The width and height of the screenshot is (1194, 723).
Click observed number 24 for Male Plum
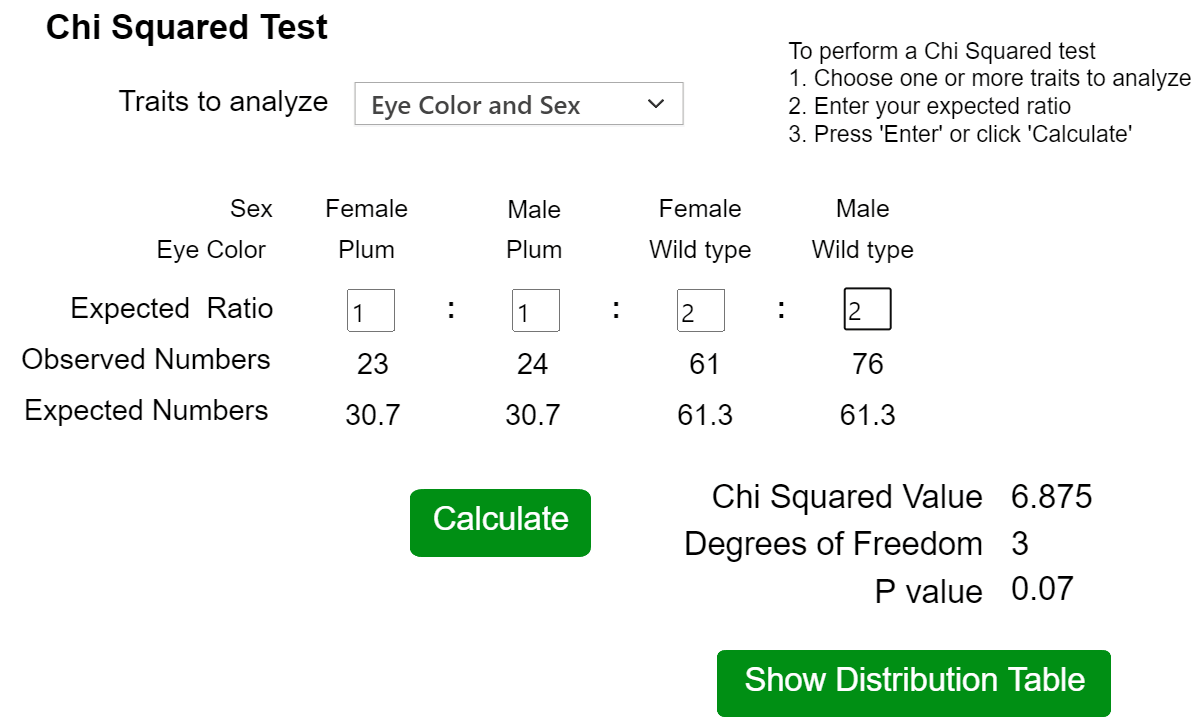point(532,364)
